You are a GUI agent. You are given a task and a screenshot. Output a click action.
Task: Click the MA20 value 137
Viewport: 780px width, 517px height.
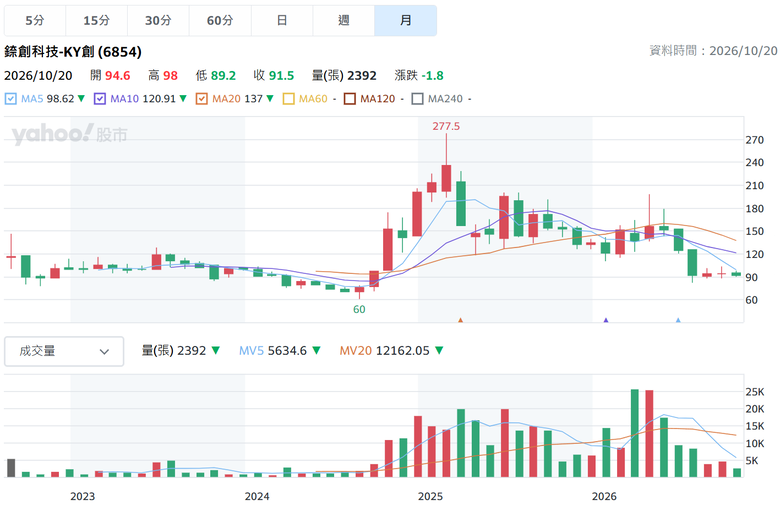tap(254, 99)
